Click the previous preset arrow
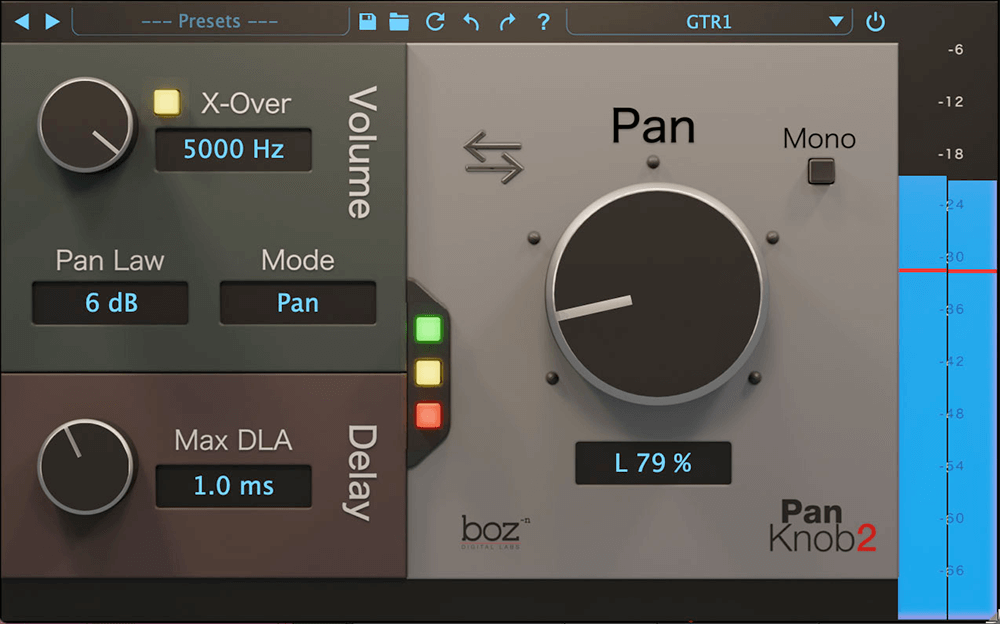The image size is (1000, 624). [x=22, y=21]
